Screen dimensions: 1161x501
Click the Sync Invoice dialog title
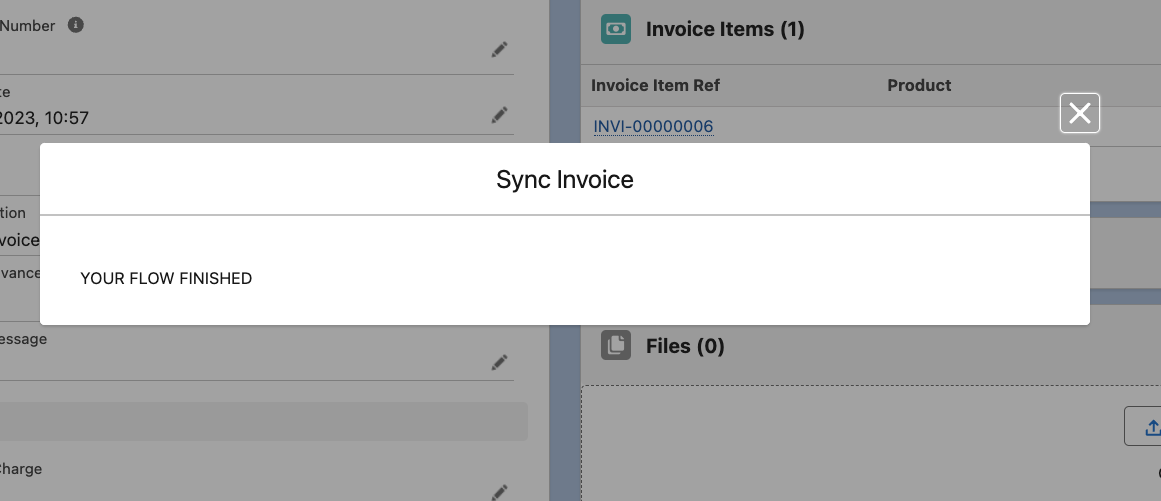coord(564,180)
